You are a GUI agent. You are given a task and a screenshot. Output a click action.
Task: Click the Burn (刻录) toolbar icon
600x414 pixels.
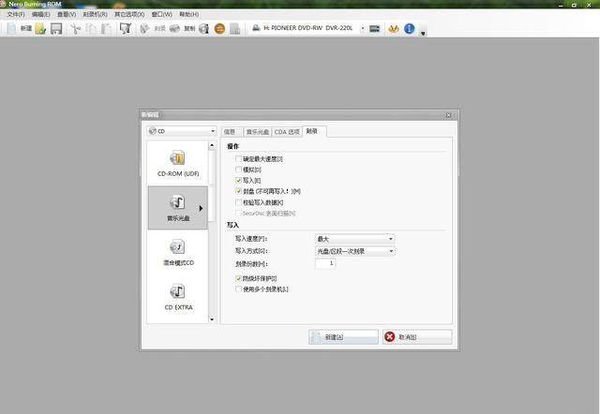(144, 29)
